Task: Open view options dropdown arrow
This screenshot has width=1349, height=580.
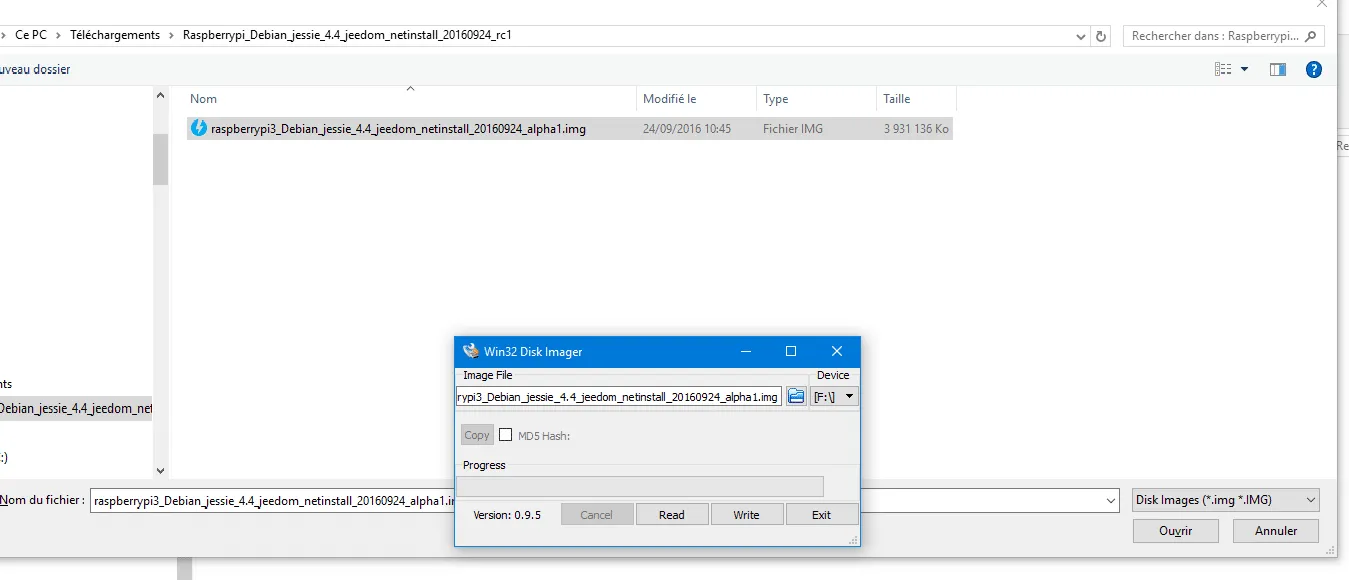Action: click(1244, 69)
